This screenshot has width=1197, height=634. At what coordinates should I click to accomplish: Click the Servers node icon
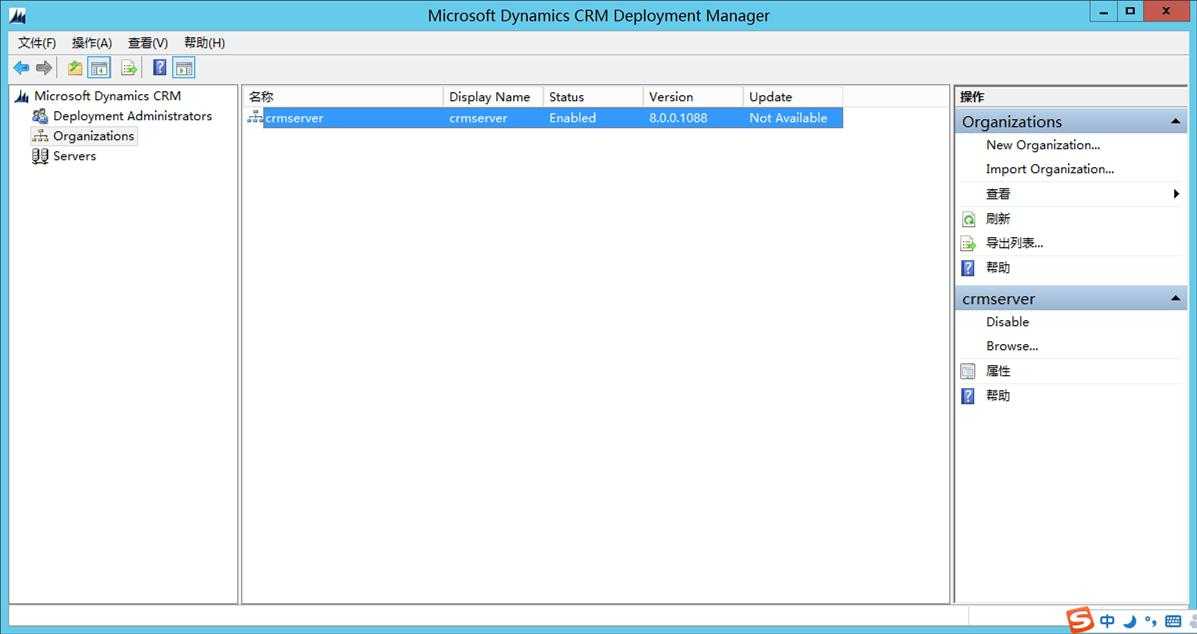(40, 156)
